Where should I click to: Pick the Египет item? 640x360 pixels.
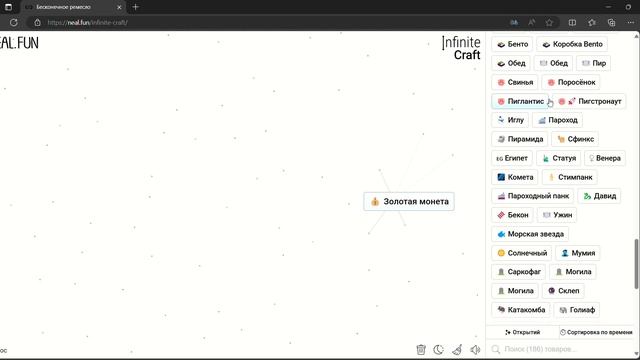tap(512, 158)
